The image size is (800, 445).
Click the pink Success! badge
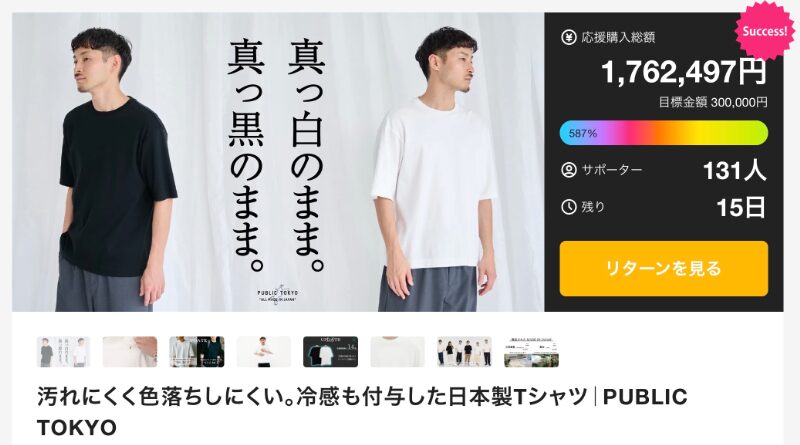(764, 31)
